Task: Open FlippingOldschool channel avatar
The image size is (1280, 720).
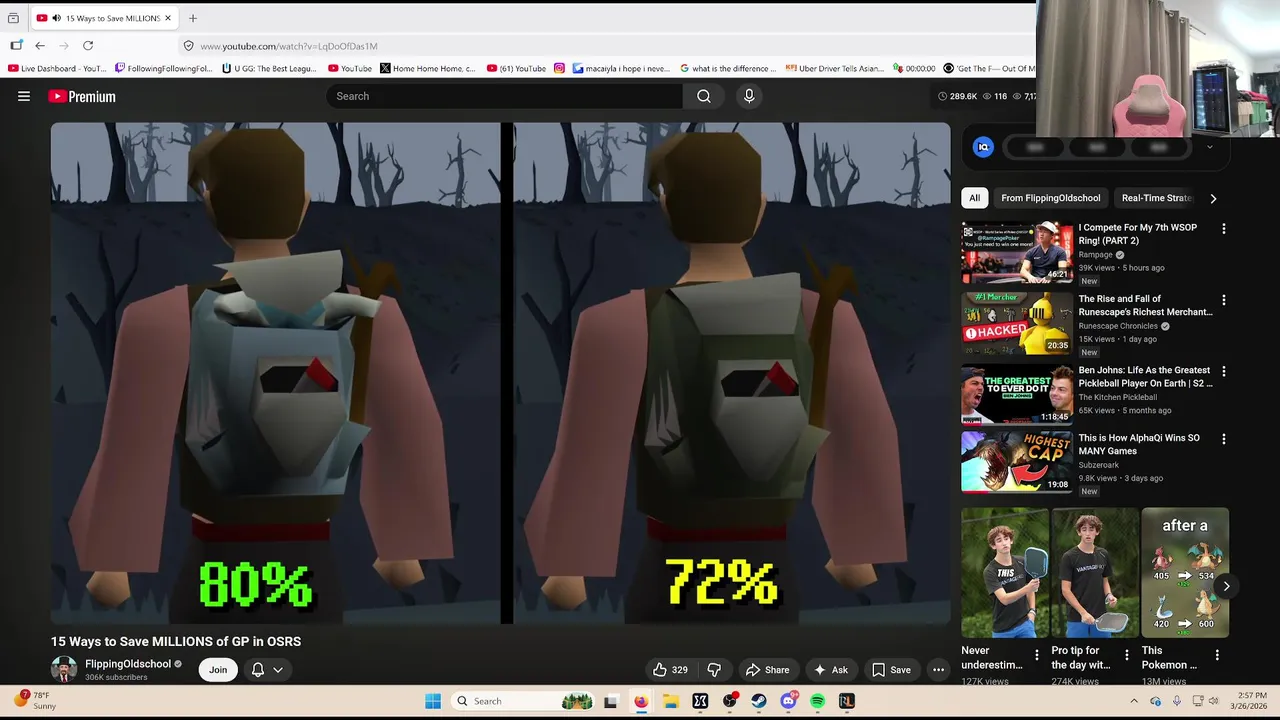Action: tap(64, 669)
